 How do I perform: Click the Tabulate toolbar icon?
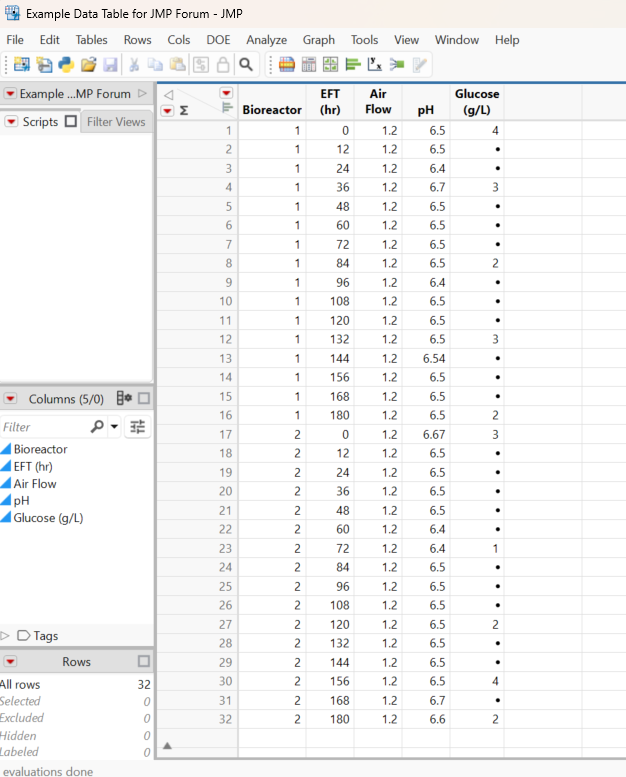coord(309,64)
